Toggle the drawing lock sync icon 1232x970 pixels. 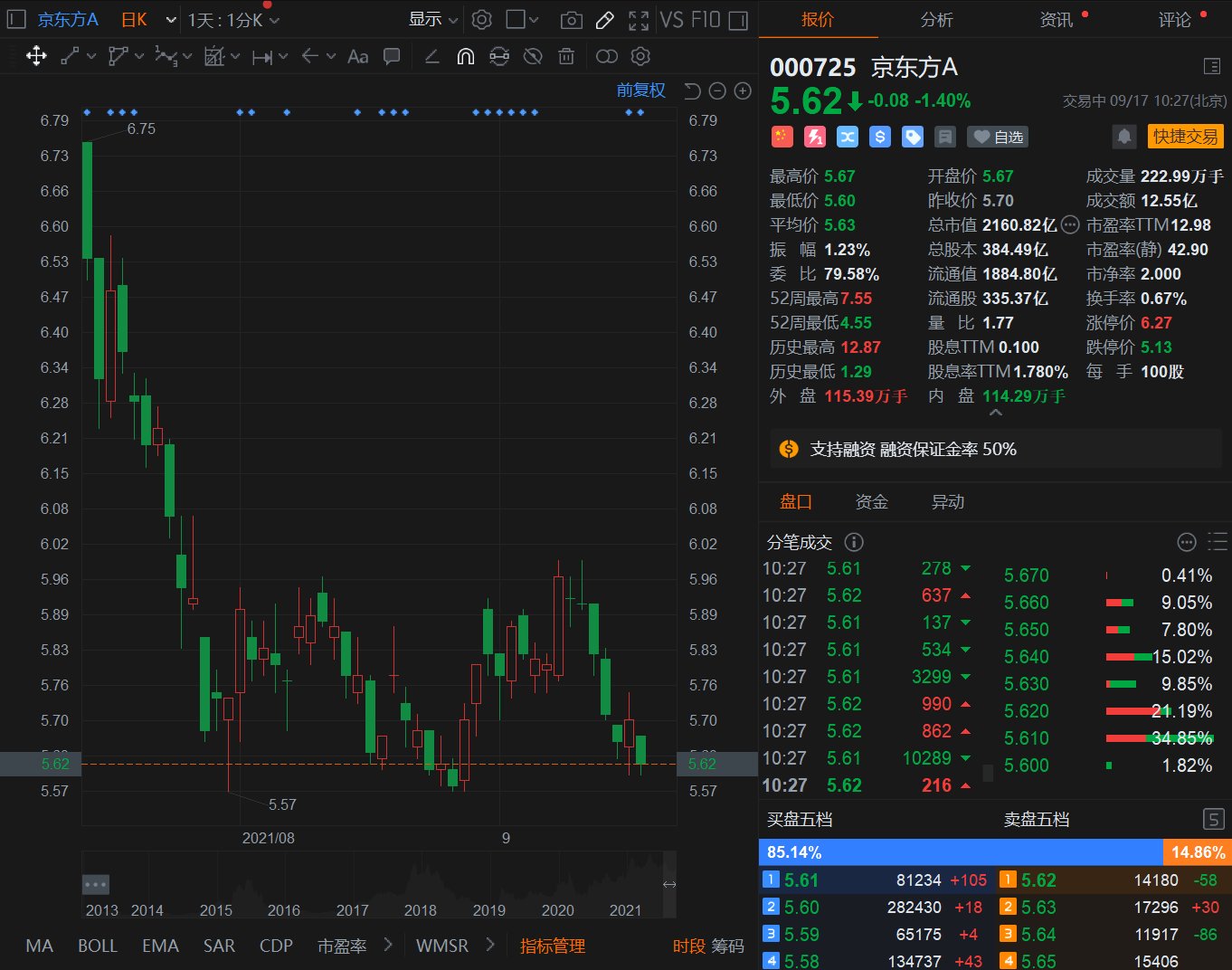[x=499, y=56]
